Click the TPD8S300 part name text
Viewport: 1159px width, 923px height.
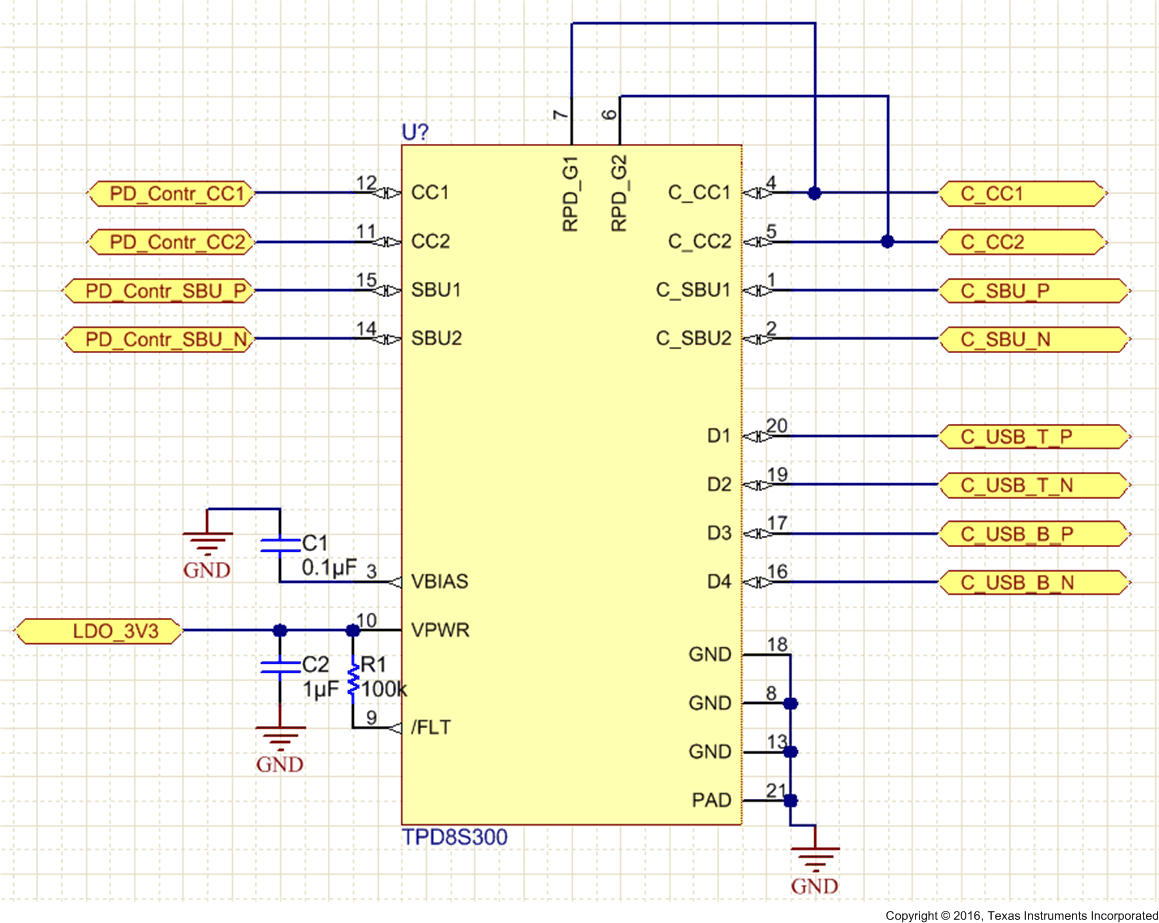[x=456, y=837]
